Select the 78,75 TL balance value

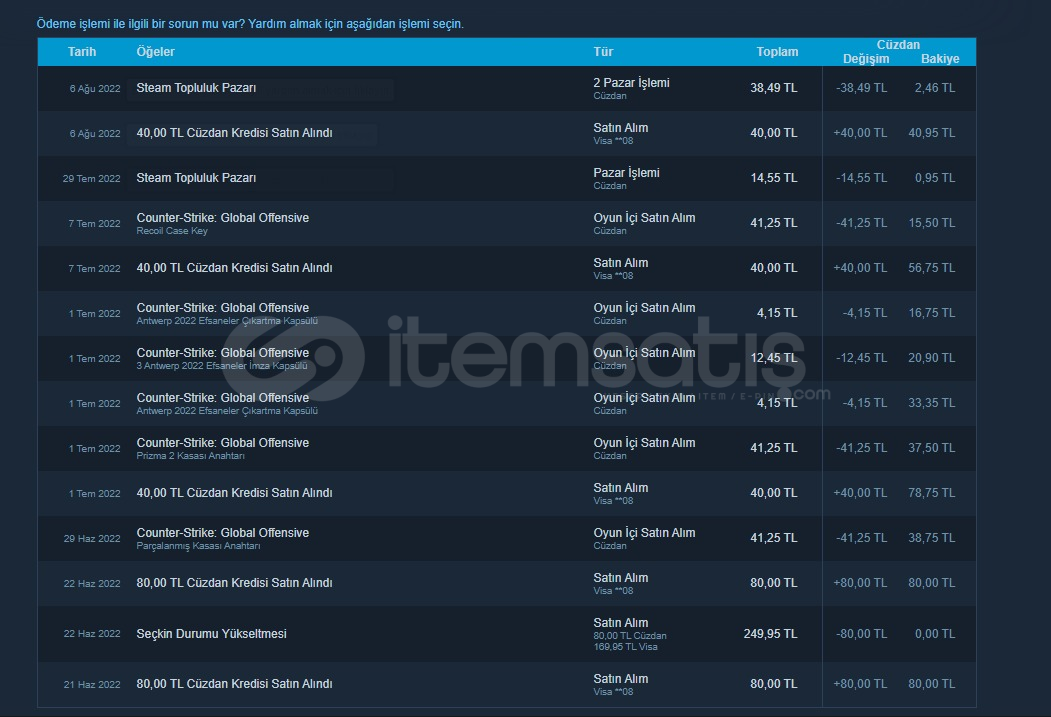pos(932,493)
